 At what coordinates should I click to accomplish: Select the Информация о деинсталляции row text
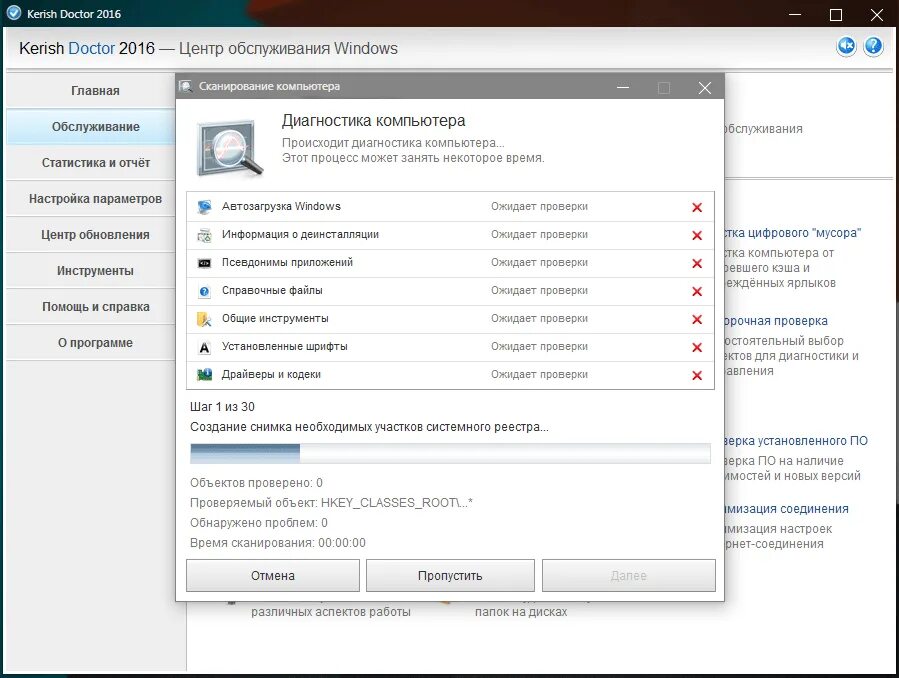click(300, 234)
